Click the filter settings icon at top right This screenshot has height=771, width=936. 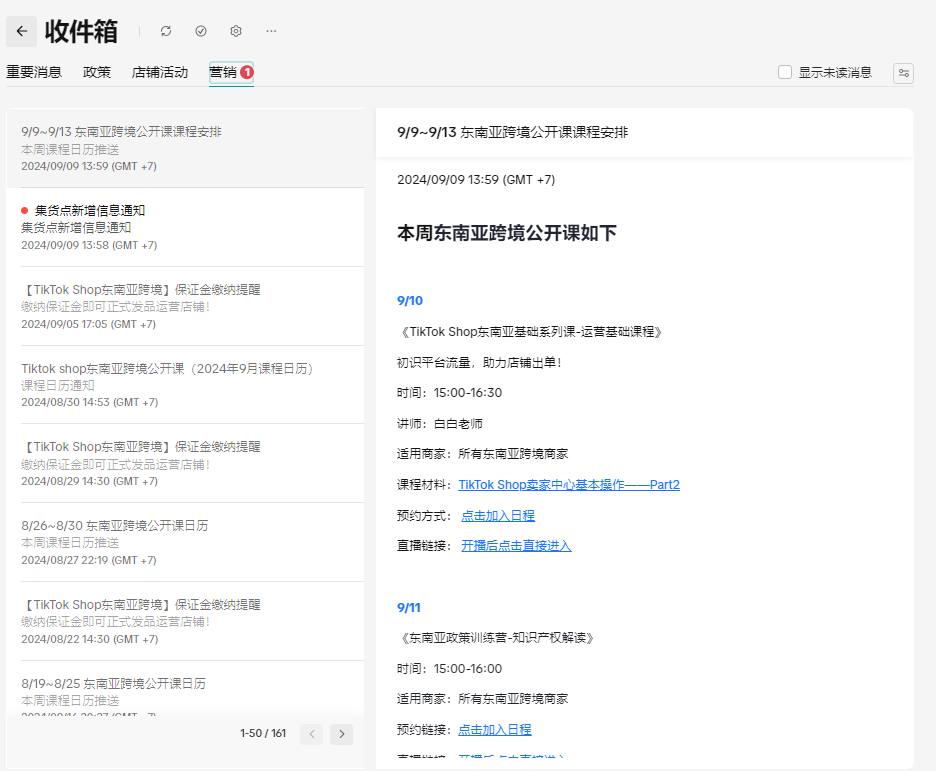point(903,72)
